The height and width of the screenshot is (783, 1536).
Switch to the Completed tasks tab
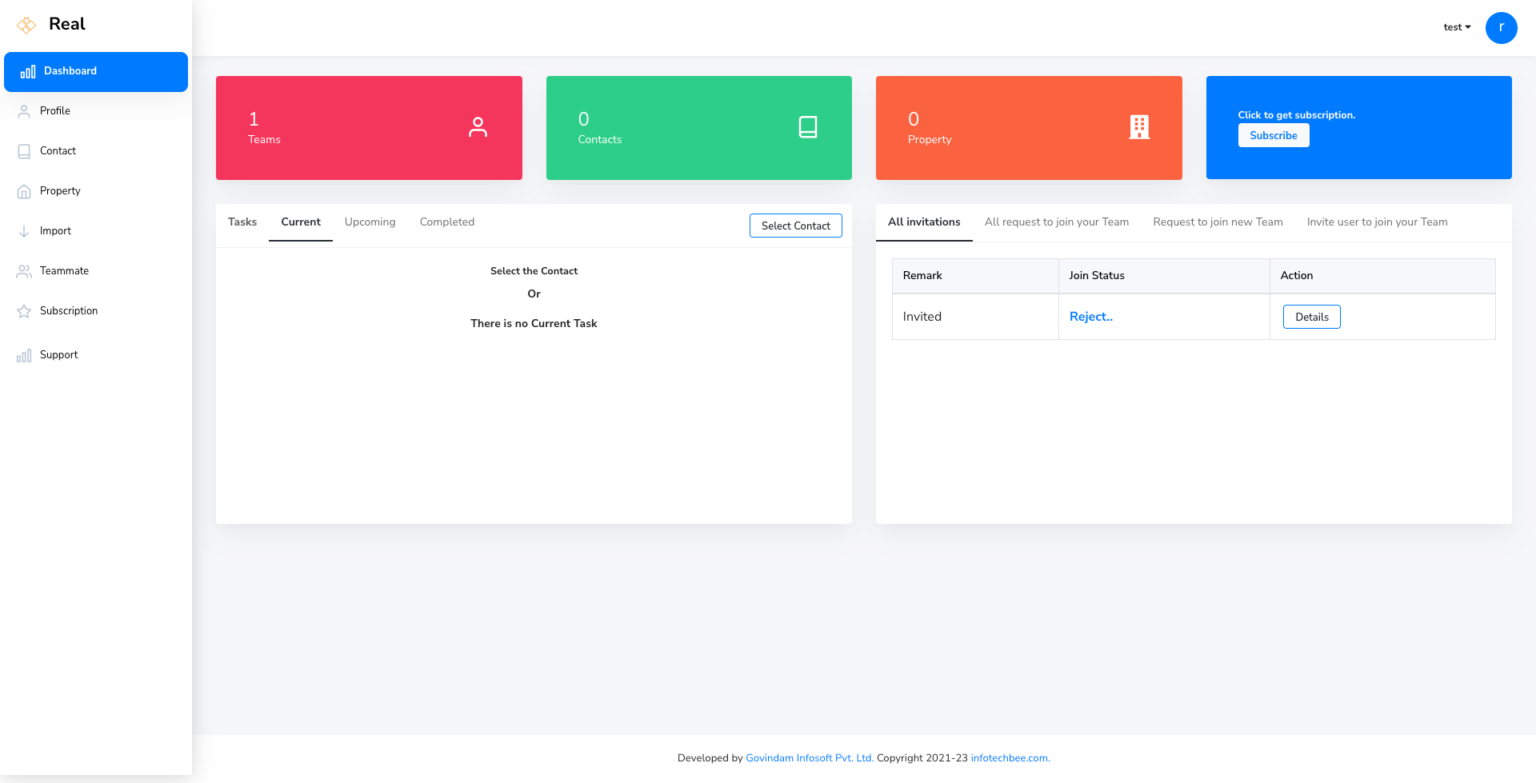pos(447,222)
